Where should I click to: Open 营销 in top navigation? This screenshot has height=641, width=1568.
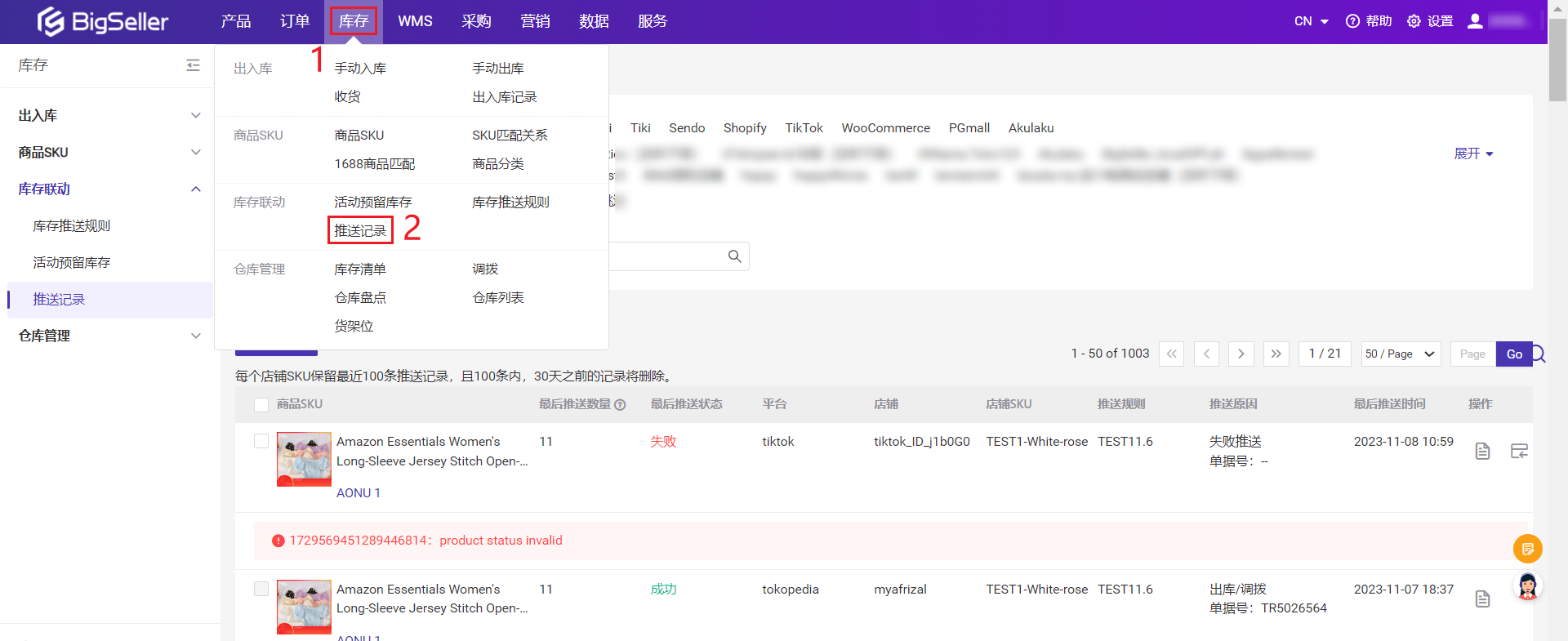click(535, 21)
